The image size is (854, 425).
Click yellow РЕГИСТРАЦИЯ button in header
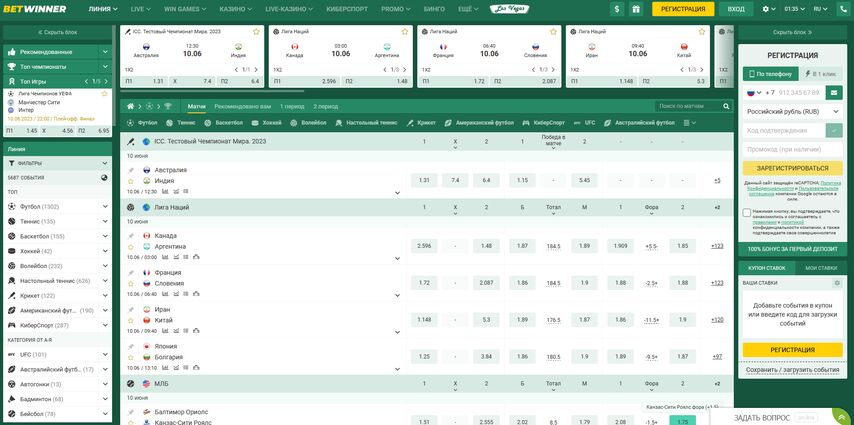[682, 9]
